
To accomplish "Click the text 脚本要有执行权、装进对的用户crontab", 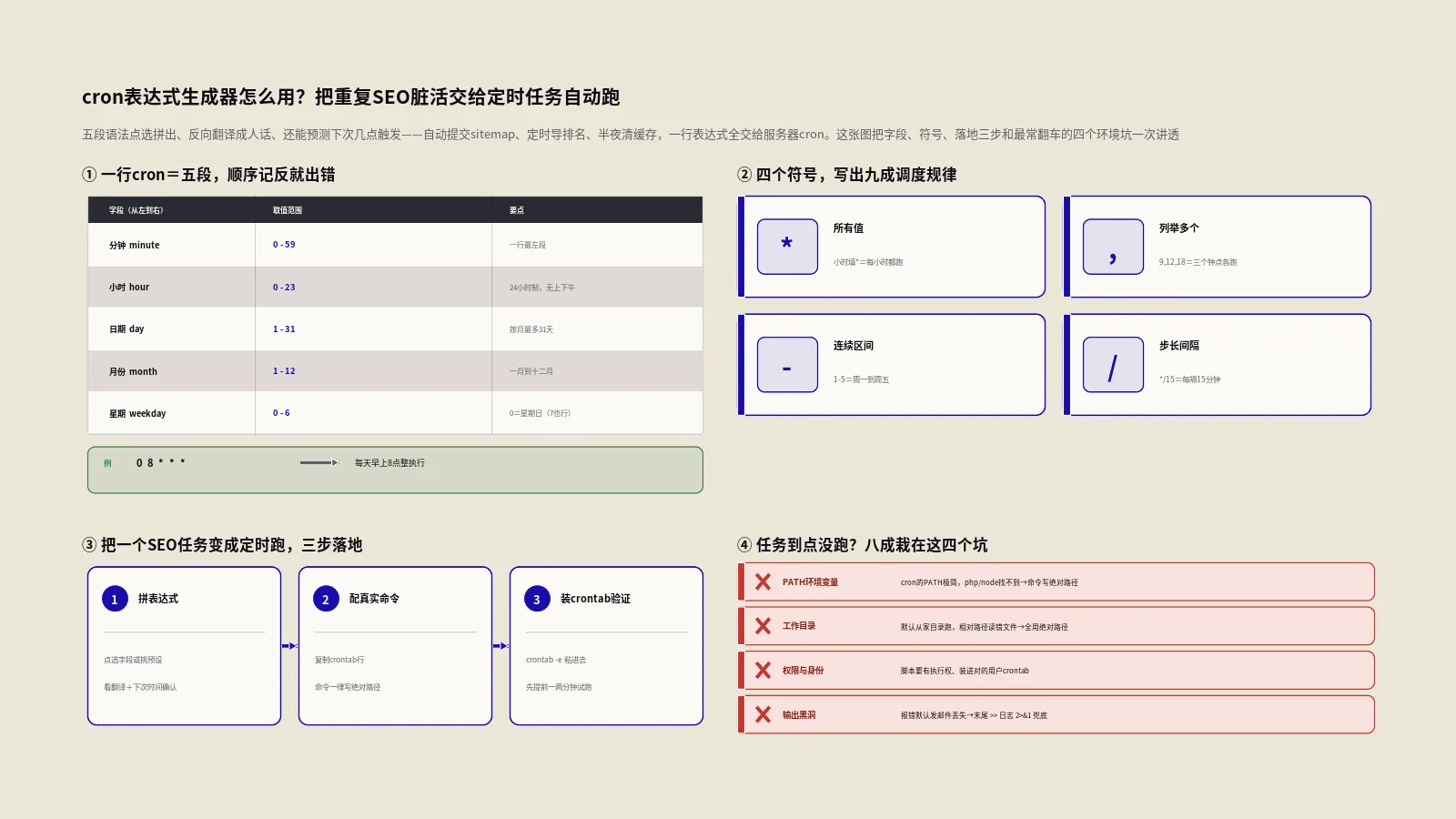I will [x=965, y=671].
